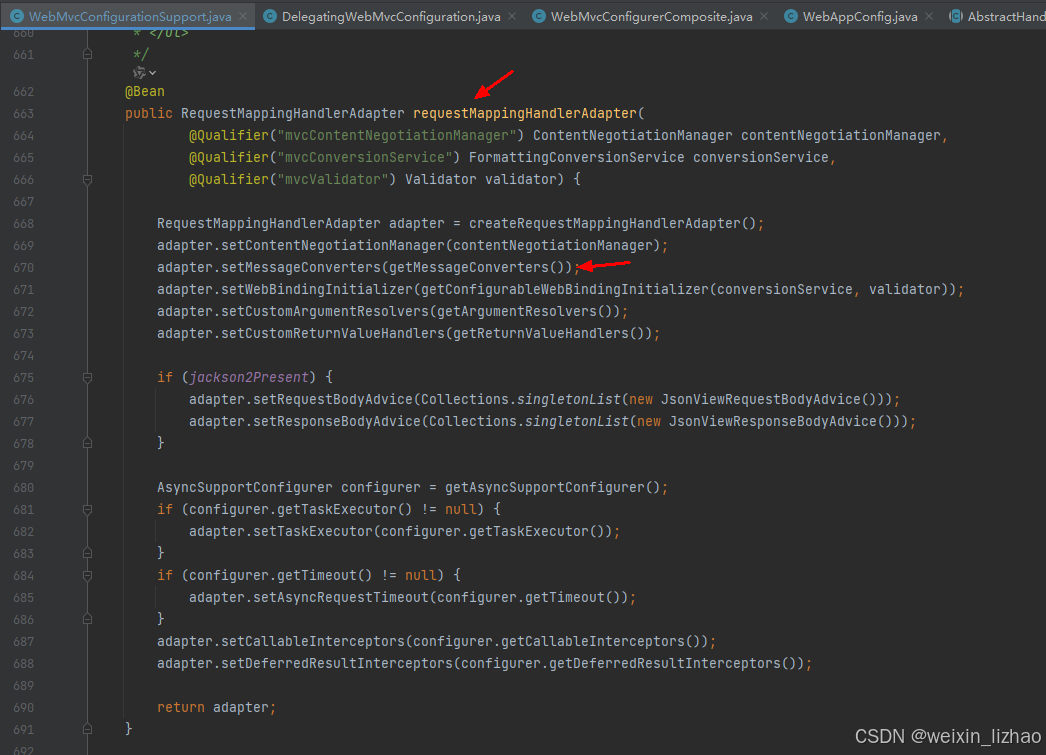Click the @Bean annotation
The image size is (1046, 755).
(145, 91)
